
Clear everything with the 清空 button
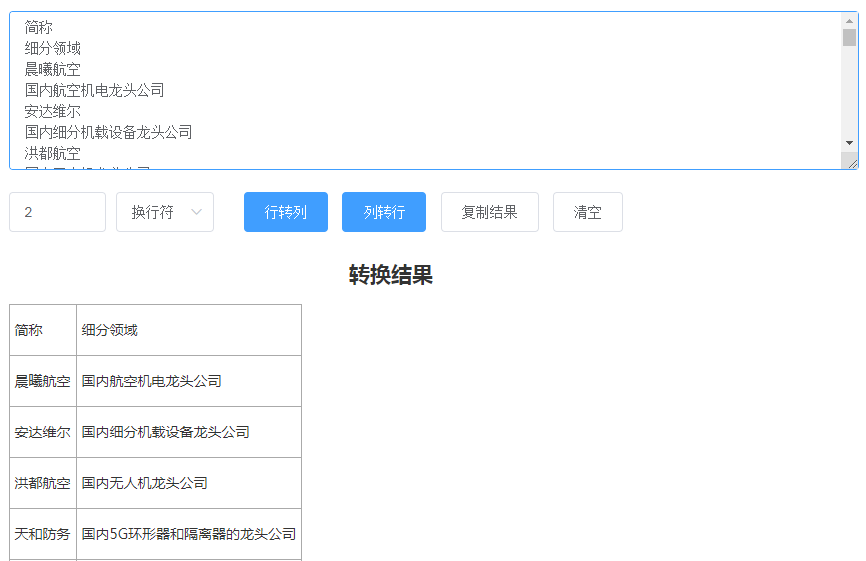click(587, 212)
